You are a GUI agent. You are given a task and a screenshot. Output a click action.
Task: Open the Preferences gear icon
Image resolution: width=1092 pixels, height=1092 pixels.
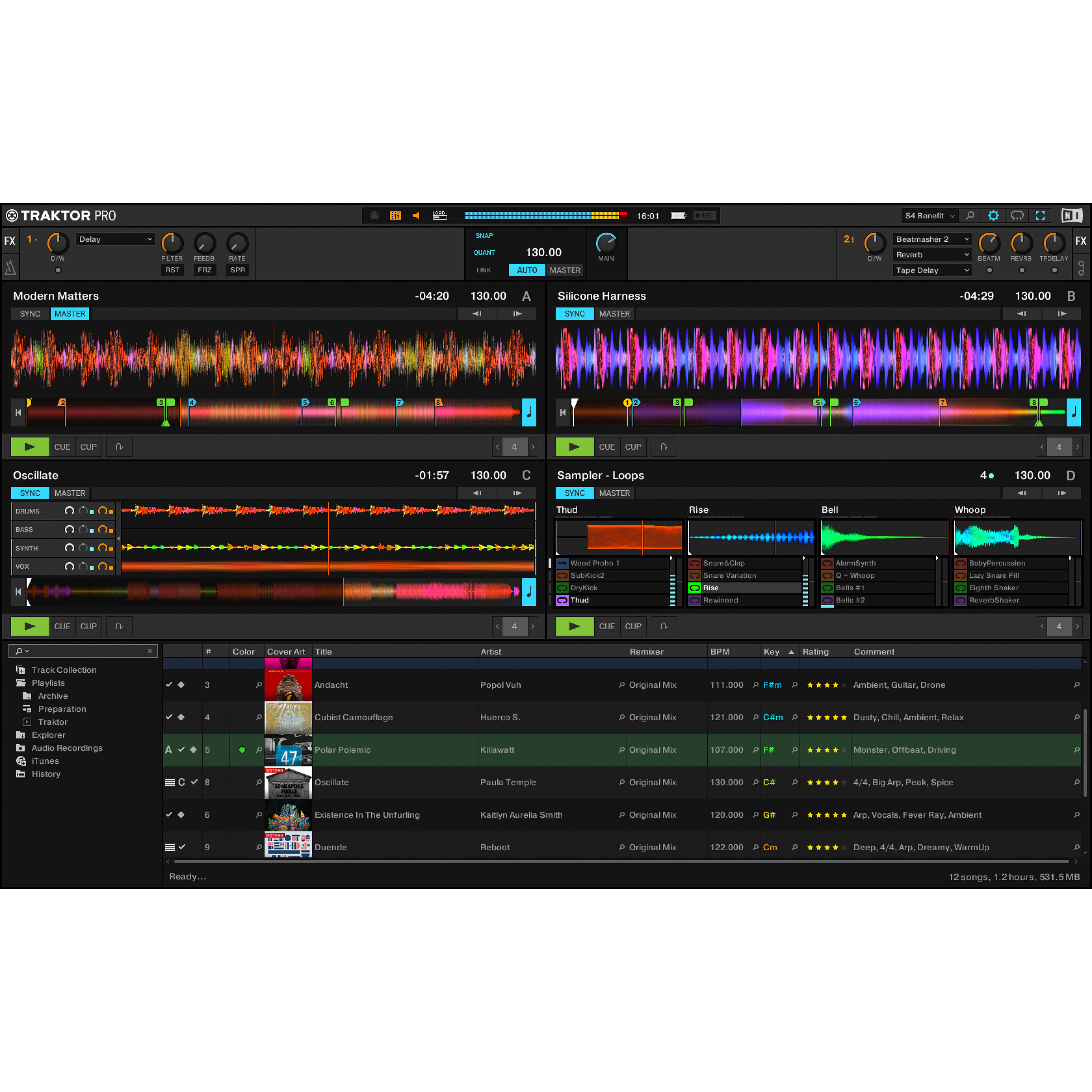pyautogui.click(x=994, y=215)
